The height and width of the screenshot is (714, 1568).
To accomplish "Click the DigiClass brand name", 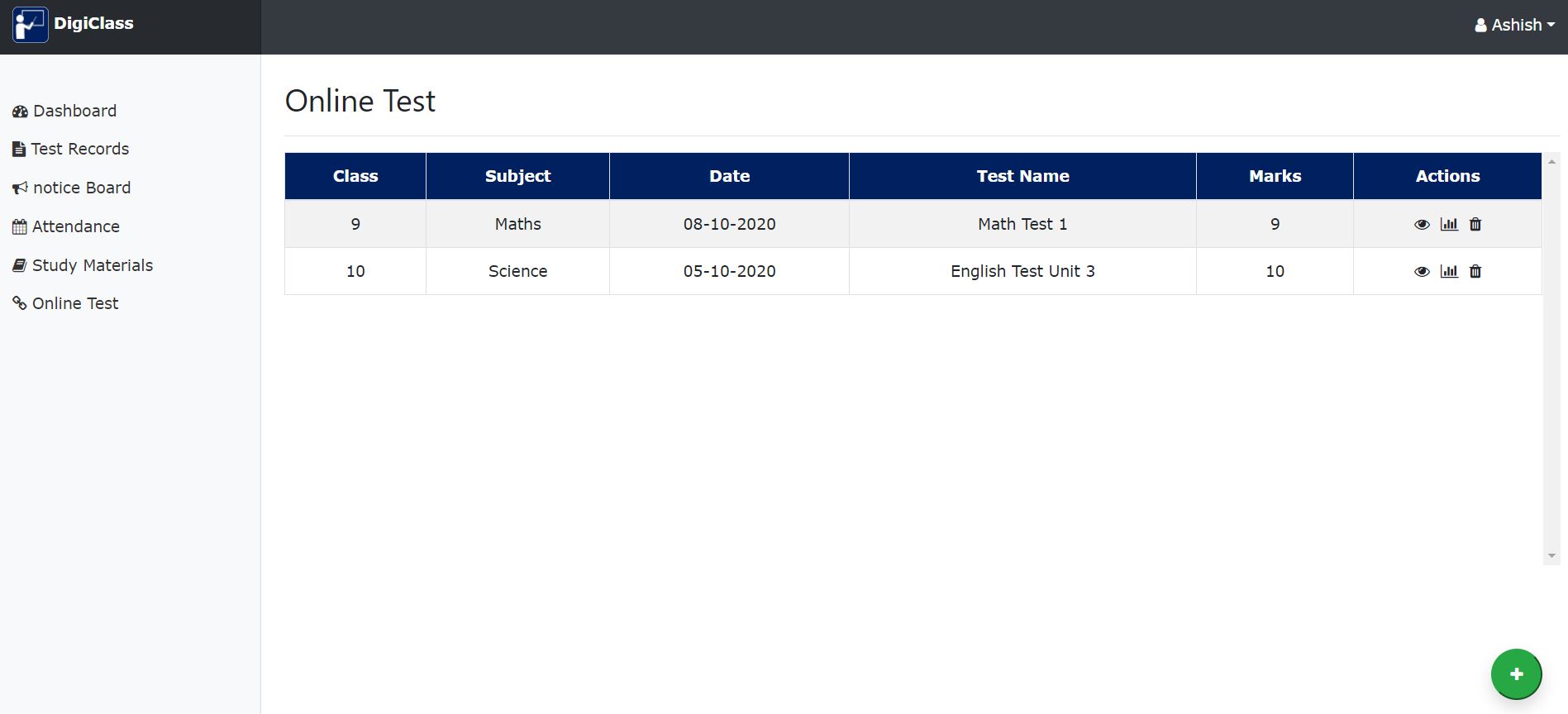I will pyautogui.click(x=93, y=23).
